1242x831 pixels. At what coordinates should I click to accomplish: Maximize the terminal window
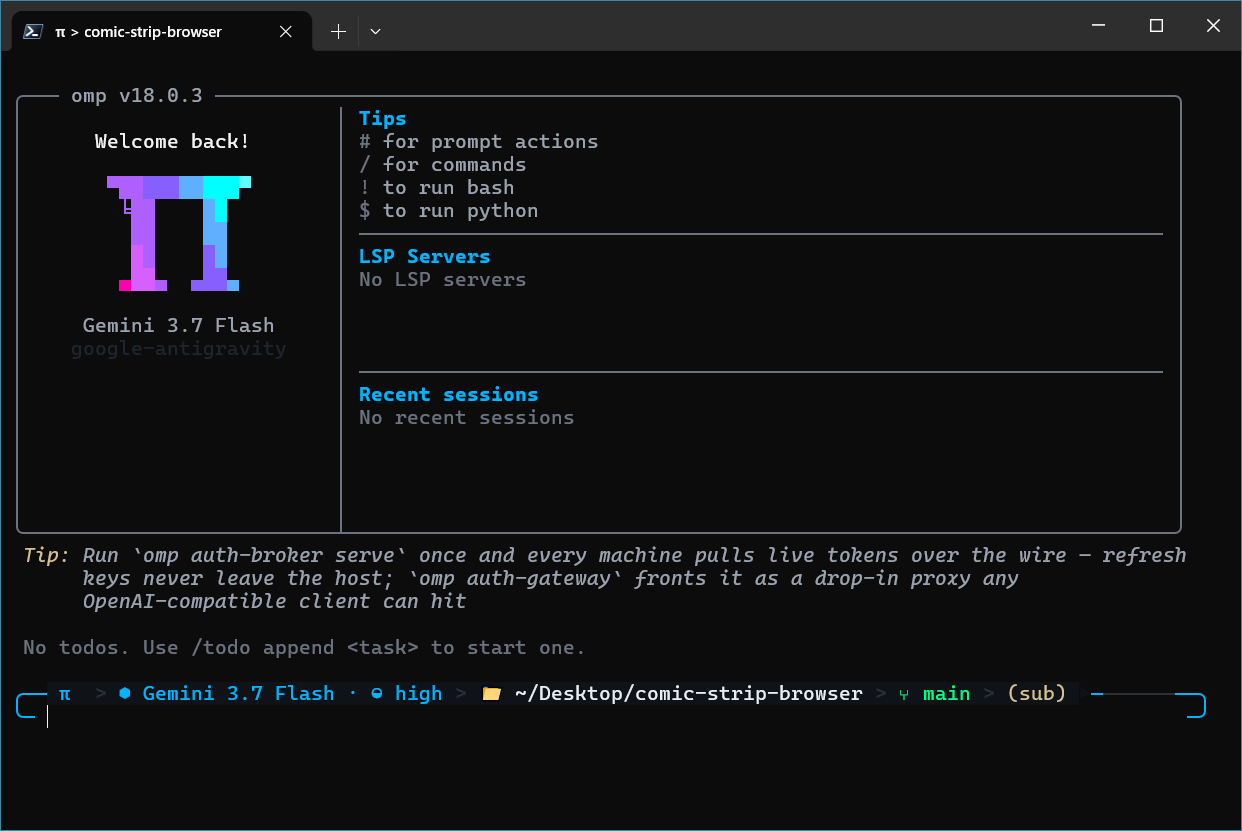pos(1156,26)
